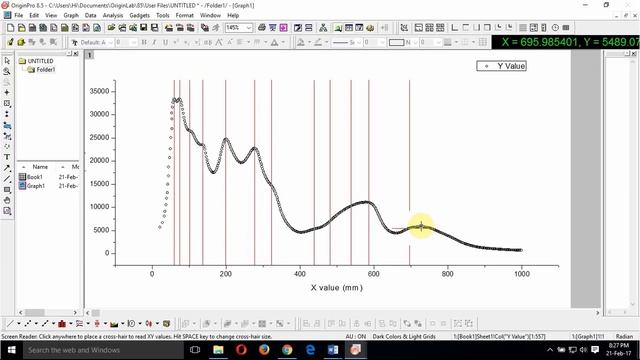
Task: Click the Project Explorer horizontal scrollbar
Action: coord(48,312)
